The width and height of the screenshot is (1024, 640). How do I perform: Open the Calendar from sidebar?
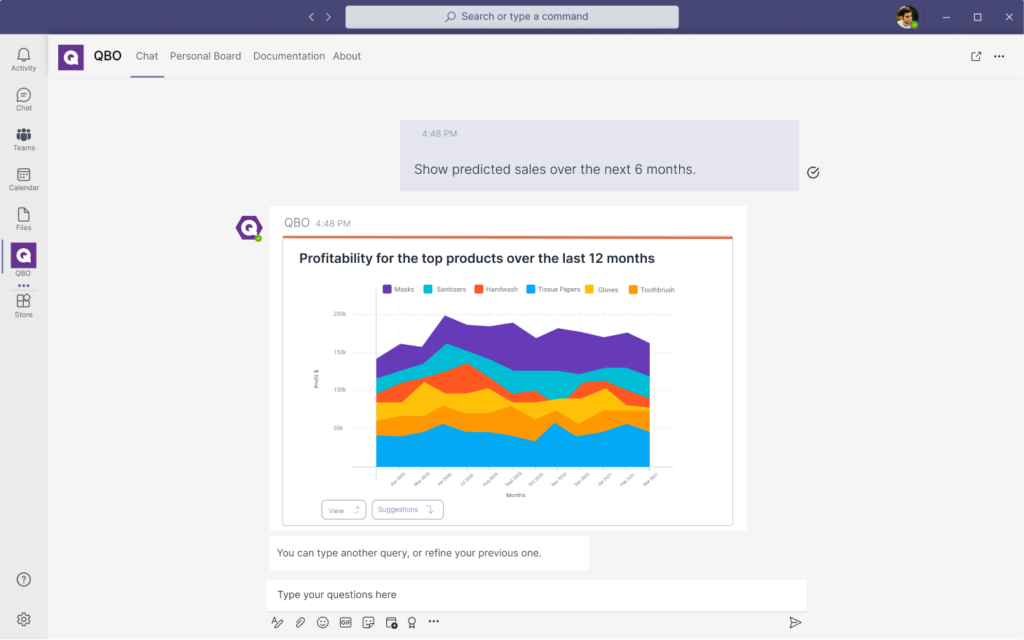tap(23, 179)
